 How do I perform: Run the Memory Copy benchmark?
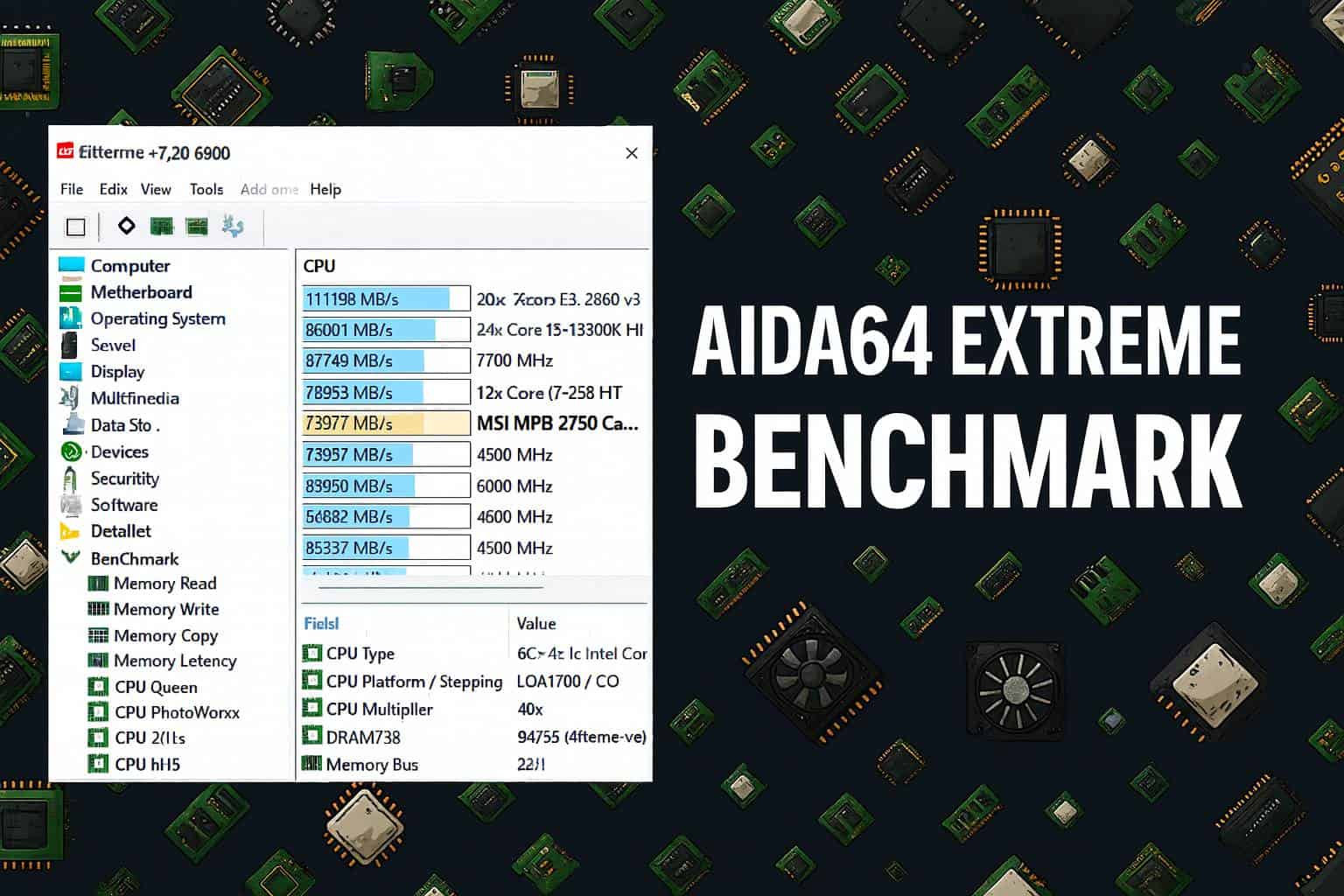tap(99, 635)
